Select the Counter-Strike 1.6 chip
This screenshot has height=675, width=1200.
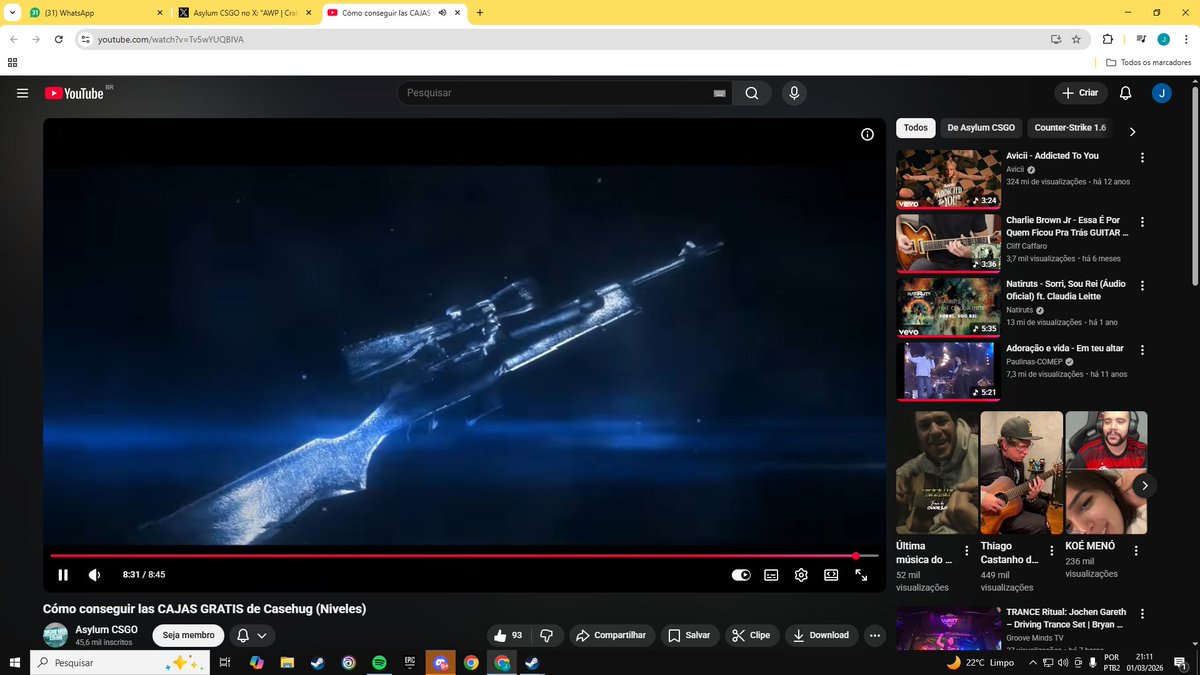[1070, 128]
